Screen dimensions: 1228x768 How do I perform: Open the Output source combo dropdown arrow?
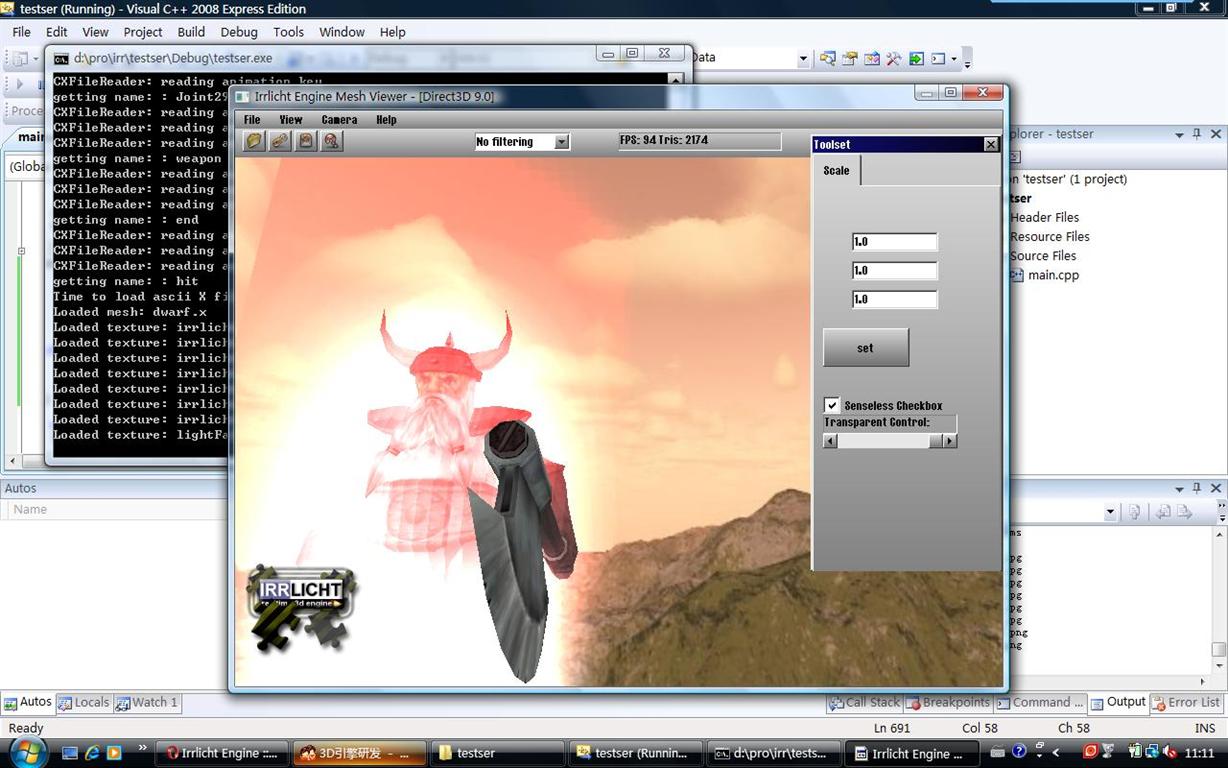[1110, 512]
